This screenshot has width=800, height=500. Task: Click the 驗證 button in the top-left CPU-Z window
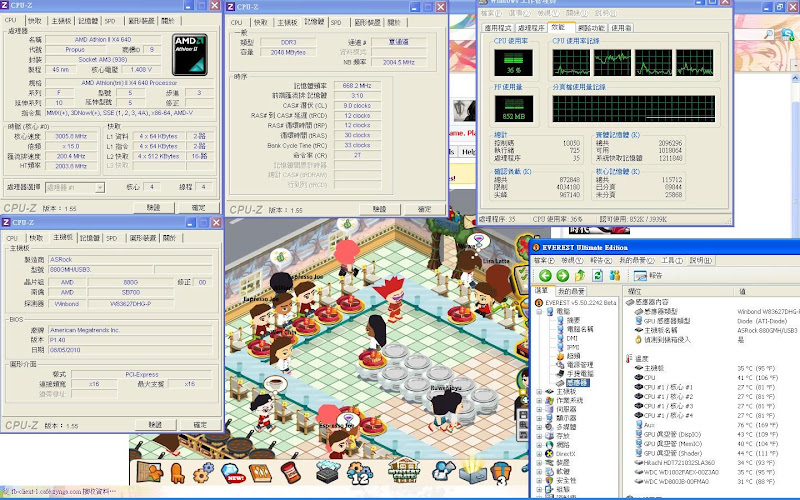pos(153,208)
